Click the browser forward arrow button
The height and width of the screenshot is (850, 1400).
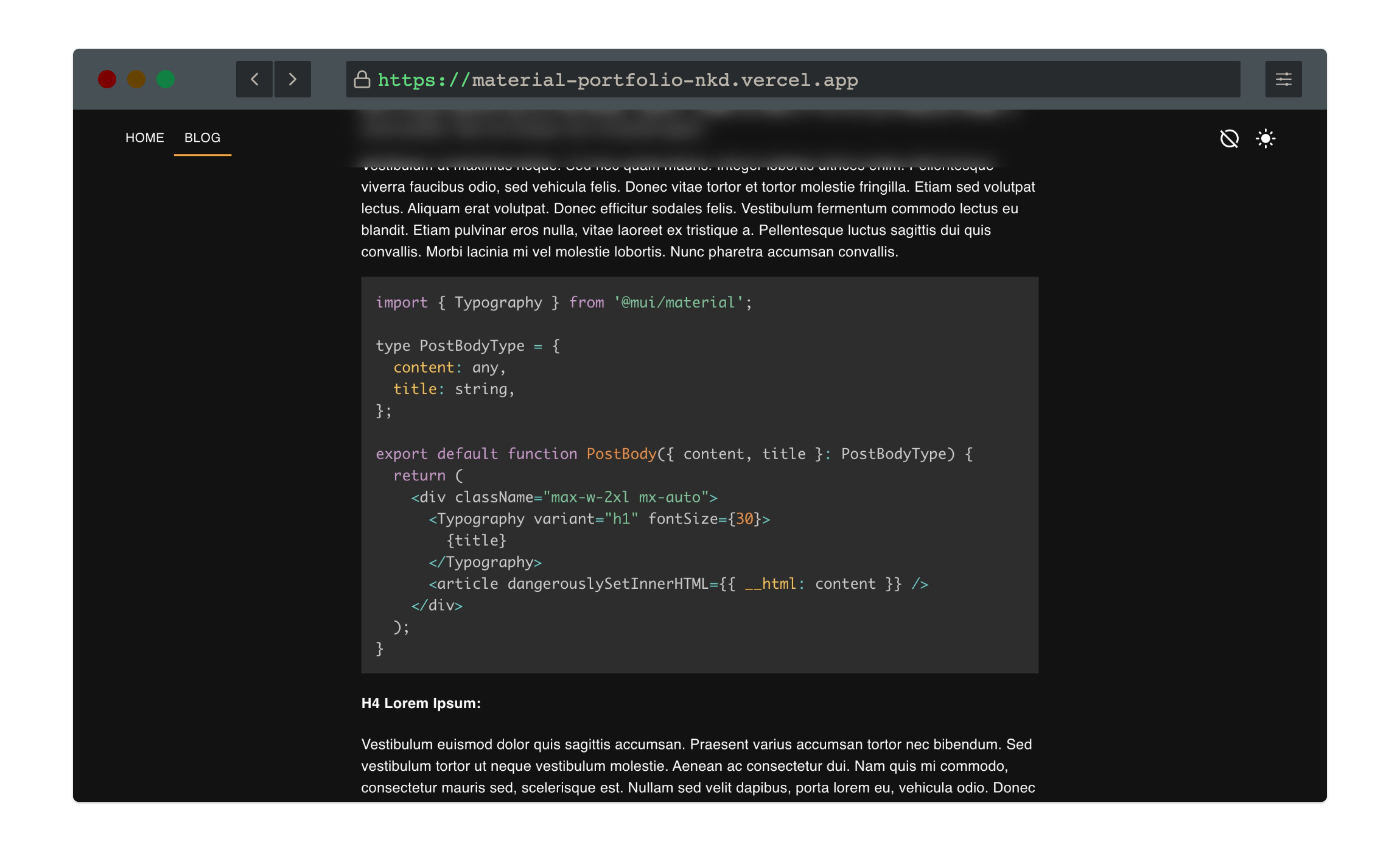tap(293, 79)
